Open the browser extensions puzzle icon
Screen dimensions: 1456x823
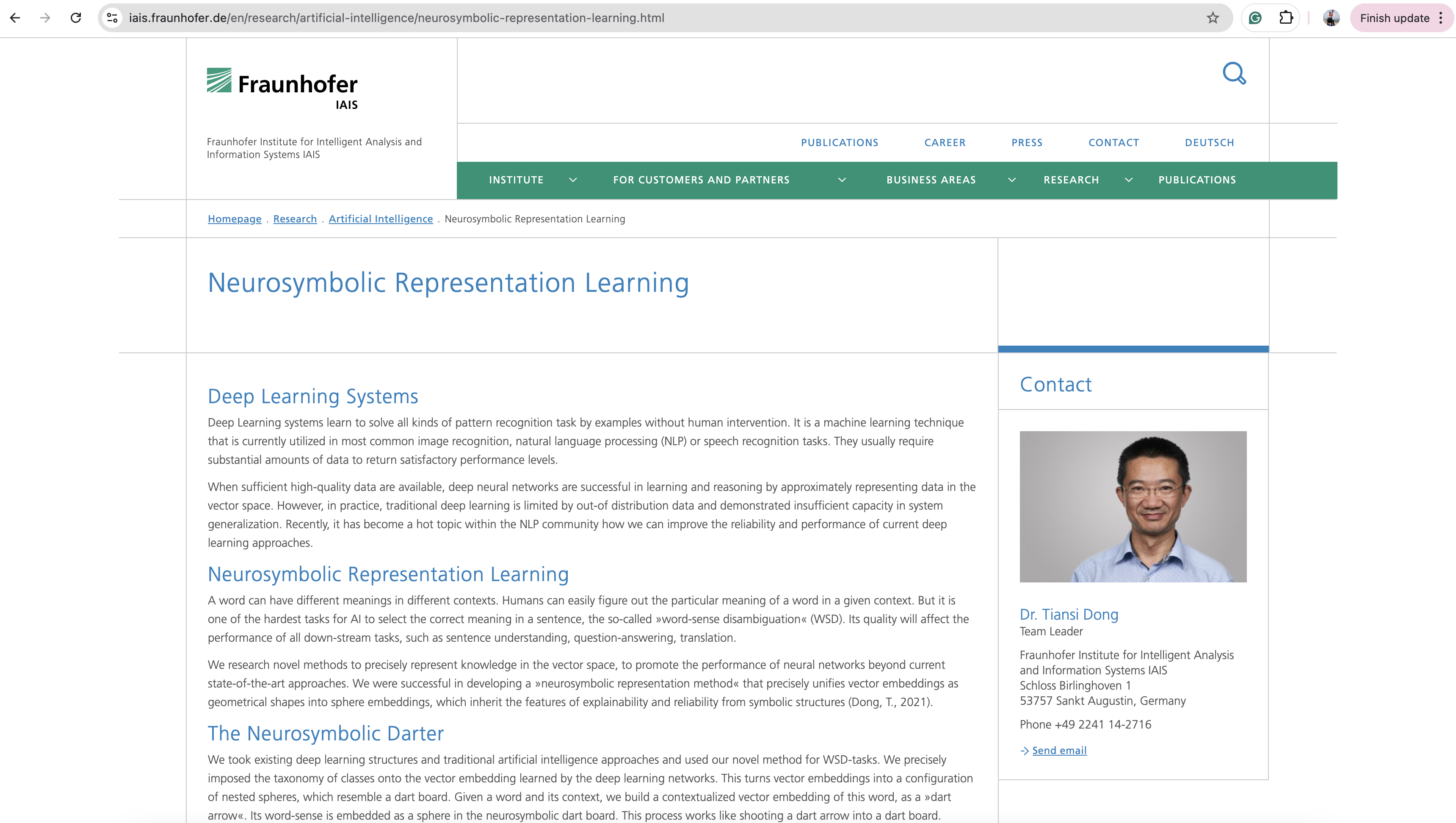[1286, 18]
